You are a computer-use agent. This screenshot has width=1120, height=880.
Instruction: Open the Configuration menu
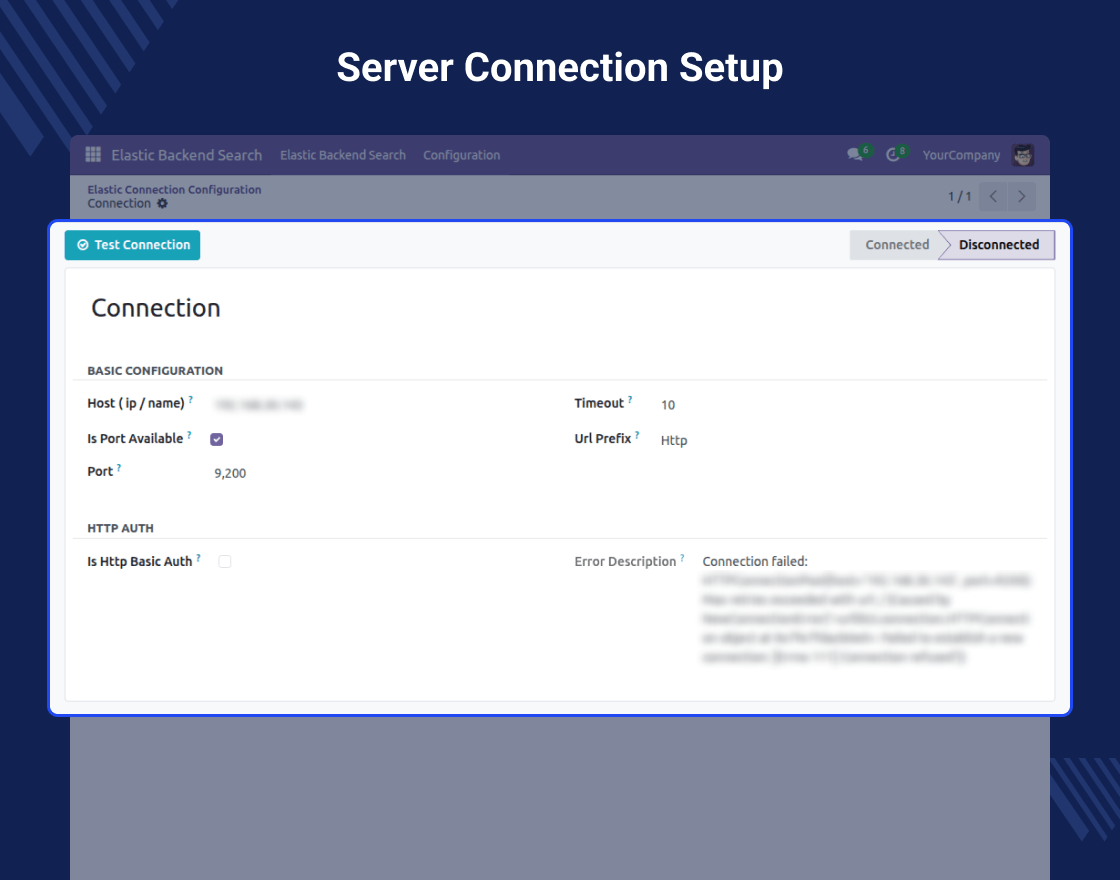click(461, 155)
